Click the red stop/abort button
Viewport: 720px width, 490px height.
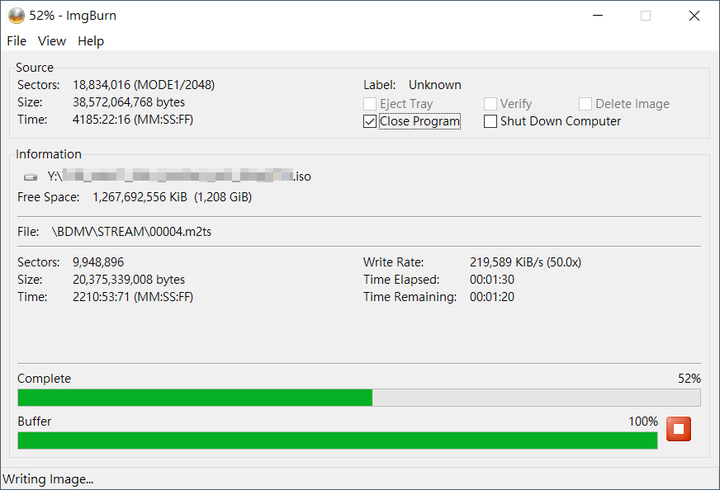point(678,429)
